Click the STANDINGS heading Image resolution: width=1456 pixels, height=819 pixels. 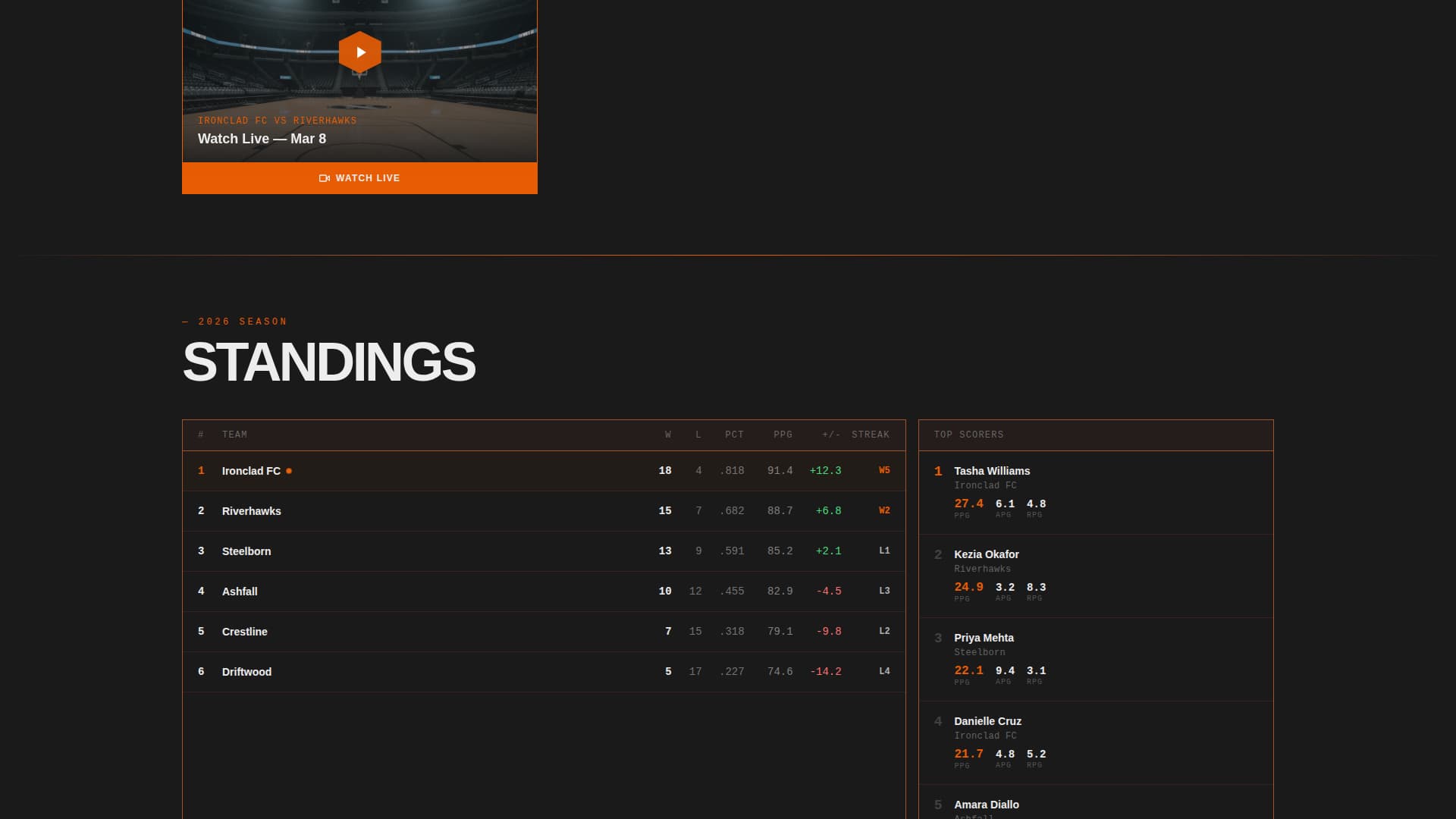click(x=329, y=362)
